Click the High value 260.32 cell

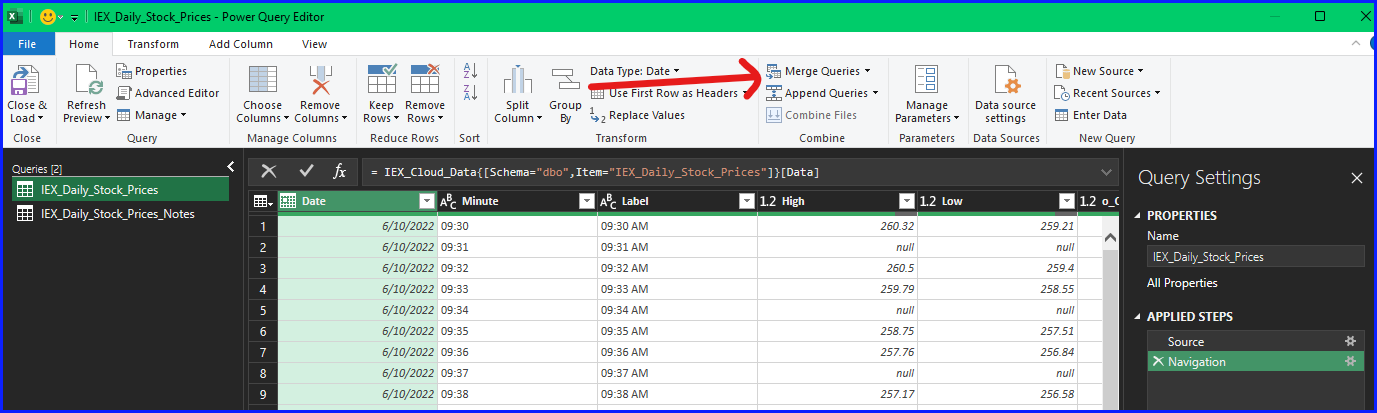click(x=837, y=226)
